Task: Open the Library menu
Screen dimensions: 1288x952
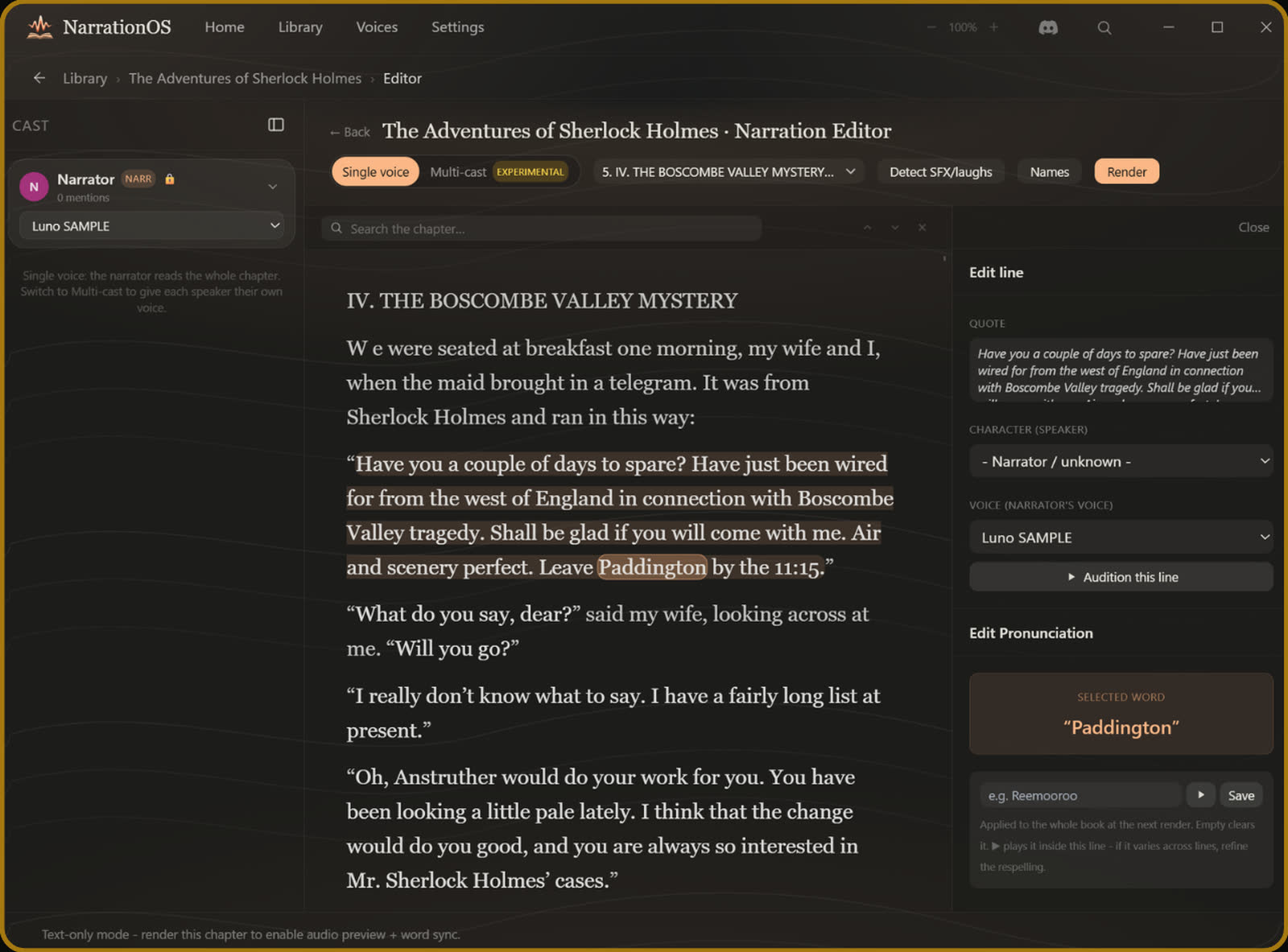Action: [x=300, y=27]
